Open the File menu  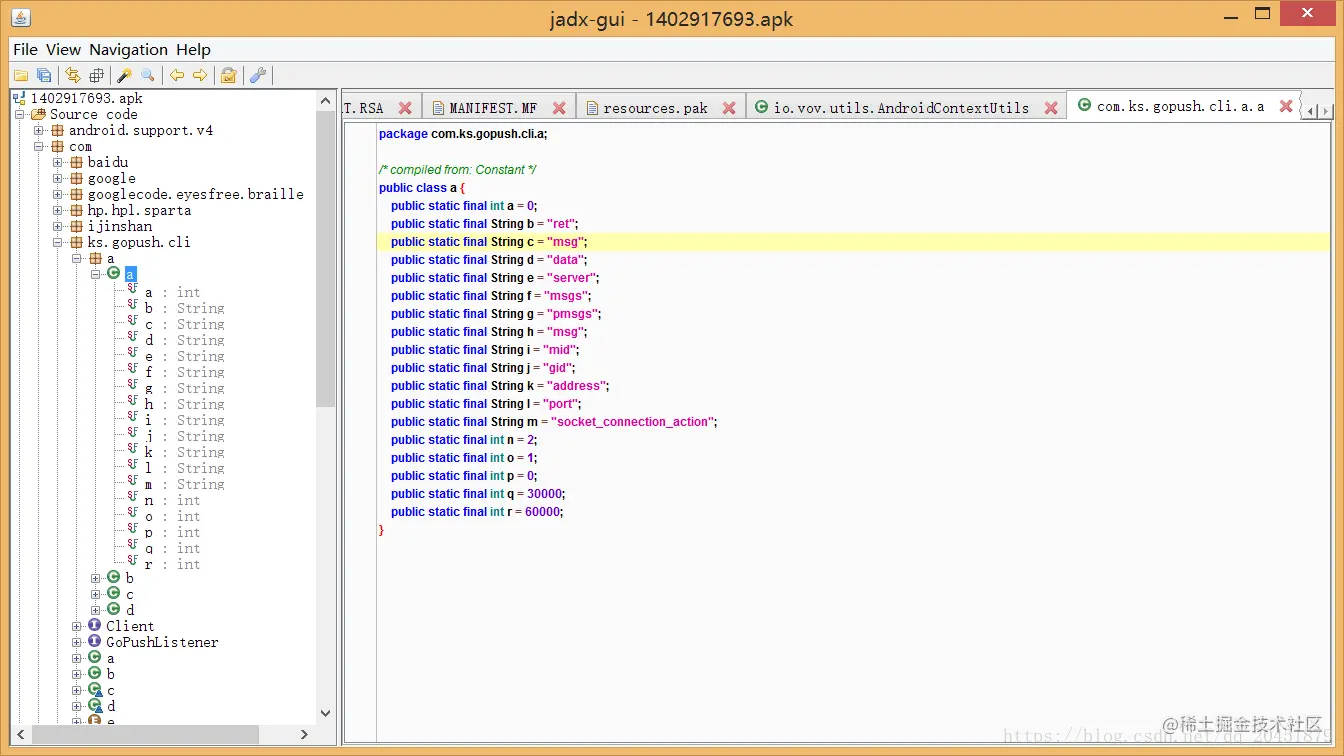25,49
